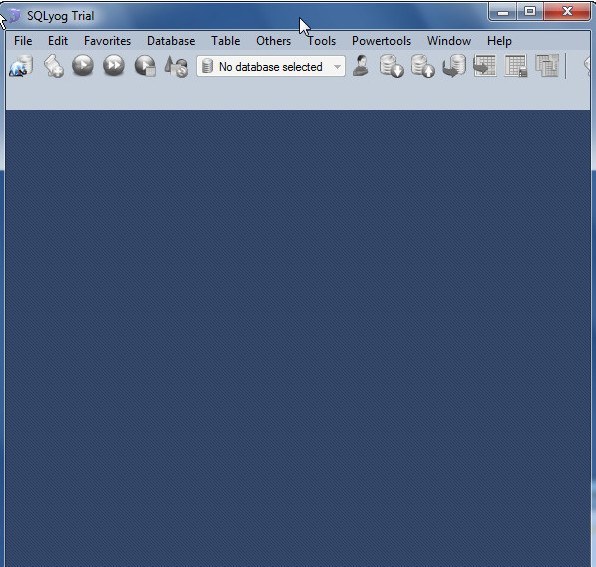This screenshot has width=596, height=567.
Task: Click the execute all queries icon
Action: (x=114, y=65)
